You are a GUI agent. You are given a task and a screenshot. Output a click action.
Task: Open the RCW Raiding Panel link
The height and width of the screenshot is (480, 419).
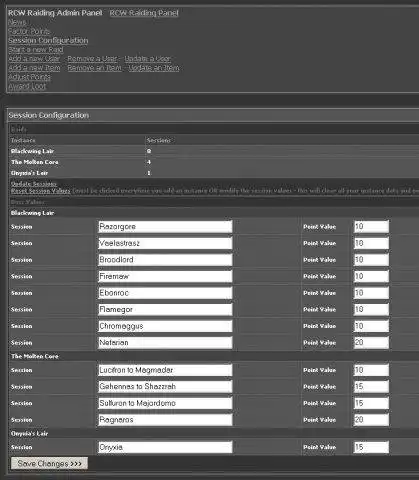pyautogui.click(x=144, y=13)
